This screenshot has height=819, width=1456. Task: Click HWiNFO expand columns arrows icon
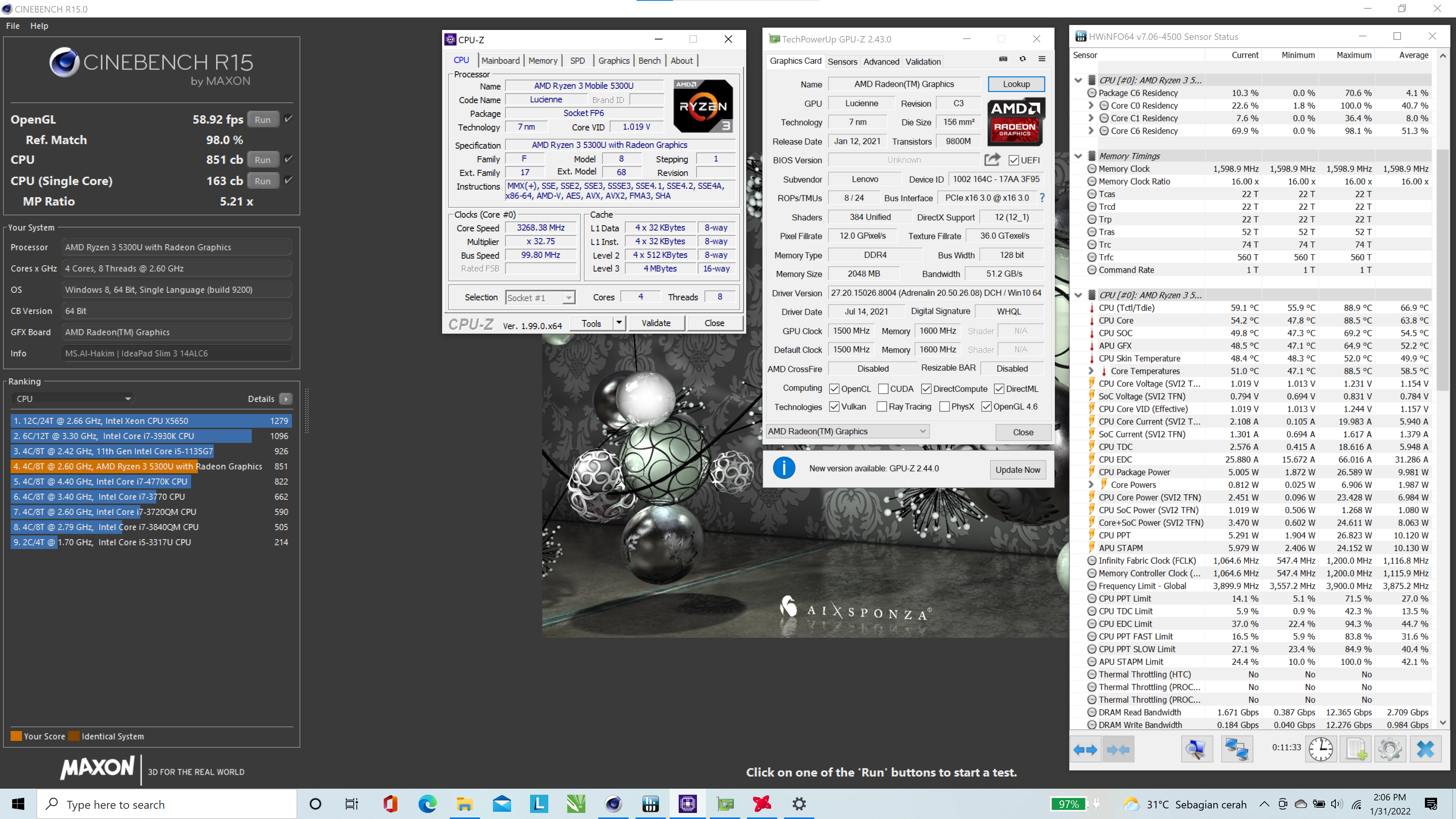point(1085,750)
